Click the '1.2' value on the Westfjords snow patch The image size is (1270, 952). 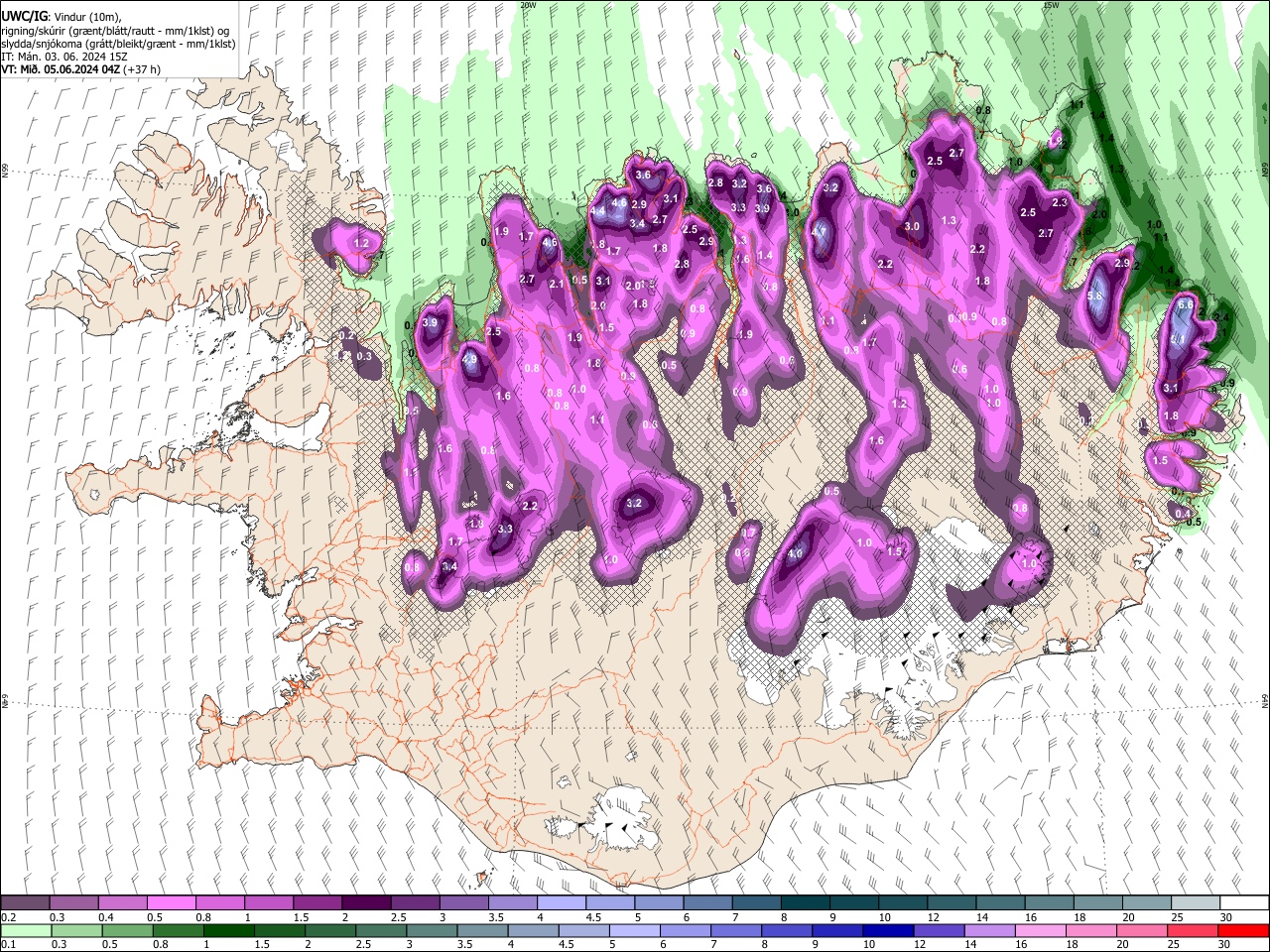click(x=361, y=243)
